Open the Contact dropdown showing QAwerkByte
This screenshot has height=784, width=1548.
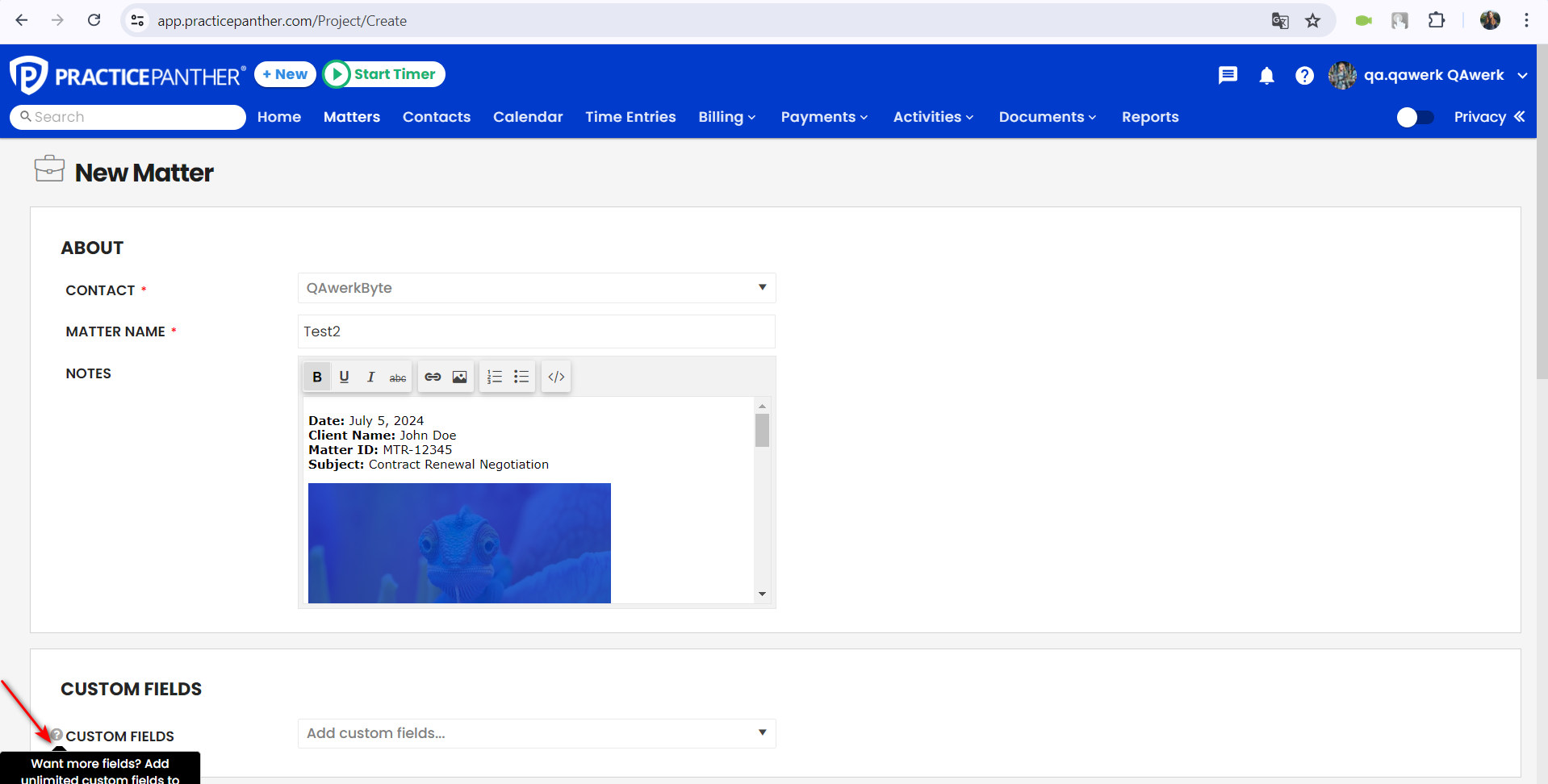pos(537,288)
